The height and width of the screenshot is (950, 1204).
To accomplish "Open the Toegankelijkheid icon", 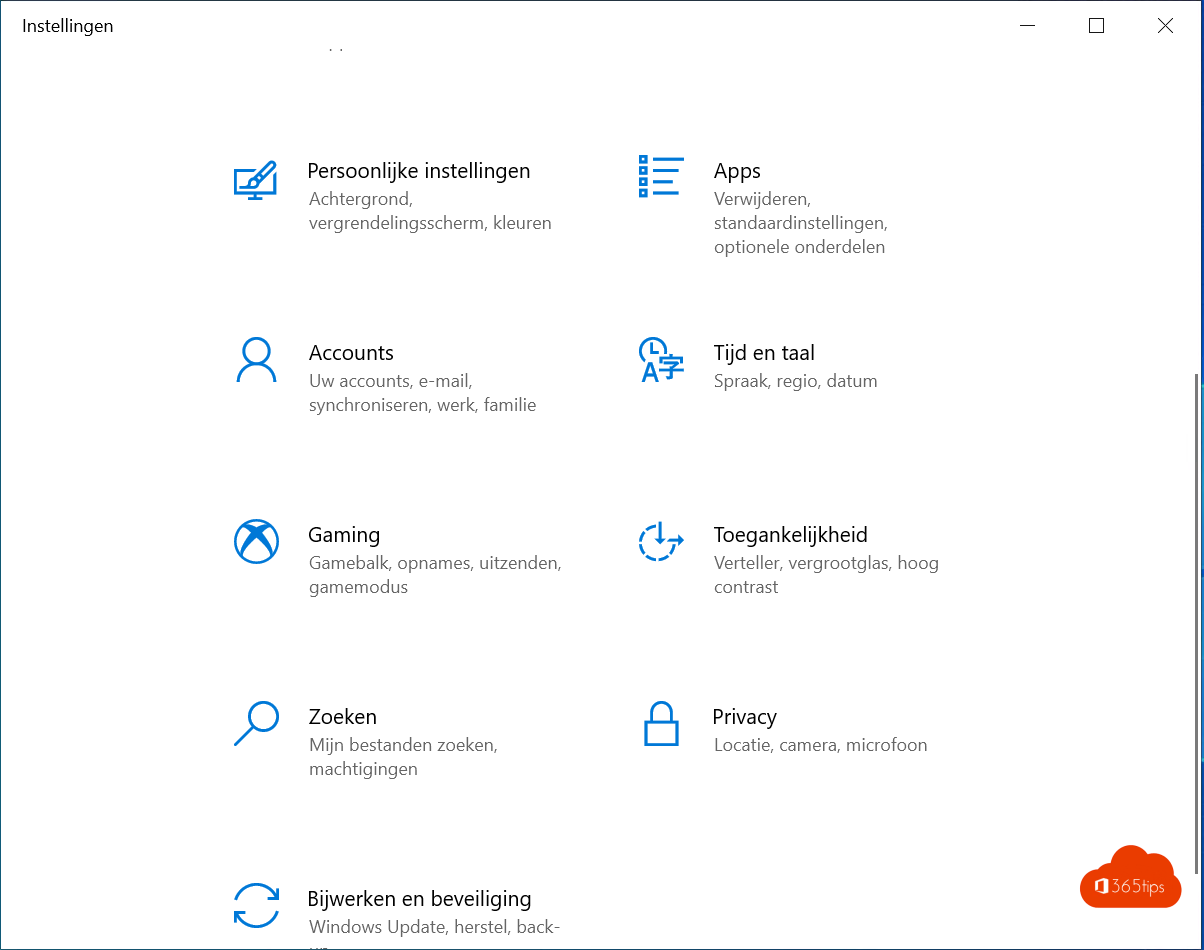I will 661,541.
